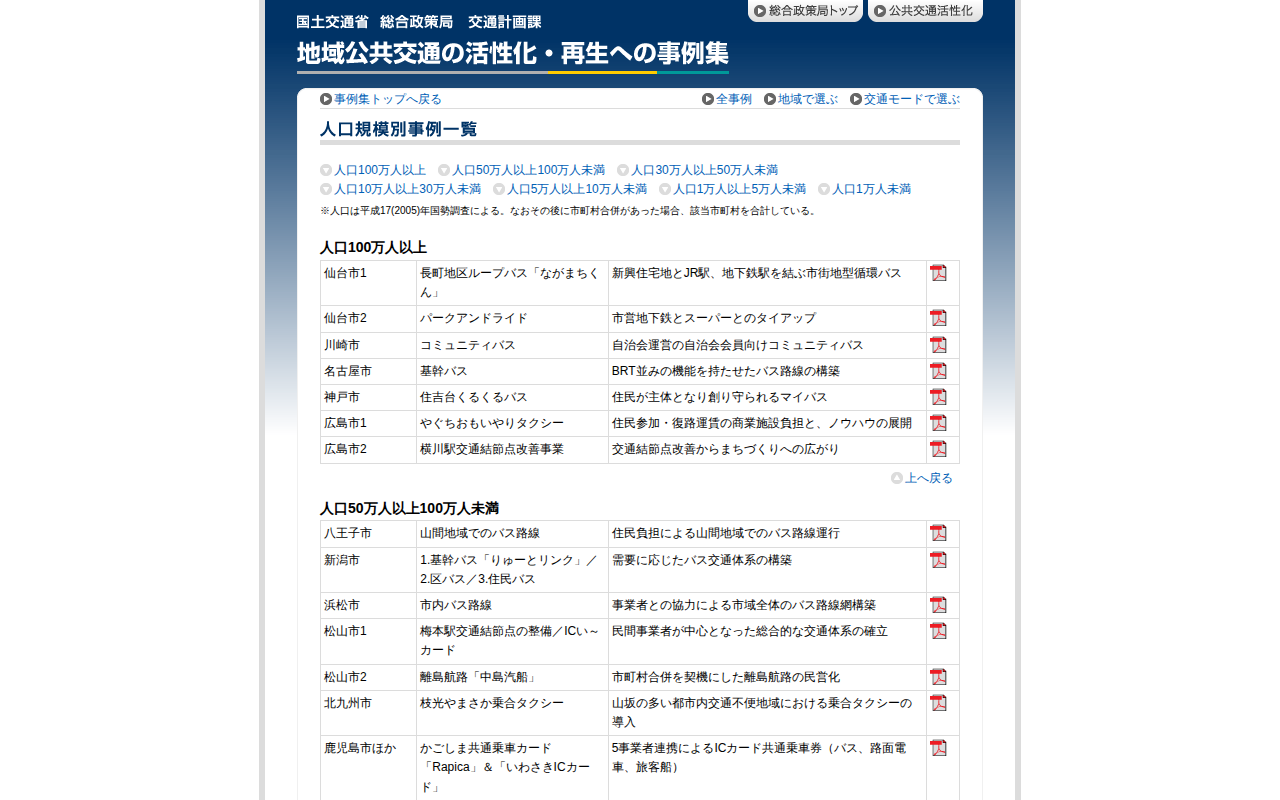Select the 浜松市 table cell
The width and height of the screenshot is (1280, 800).
tap(368, 605)
